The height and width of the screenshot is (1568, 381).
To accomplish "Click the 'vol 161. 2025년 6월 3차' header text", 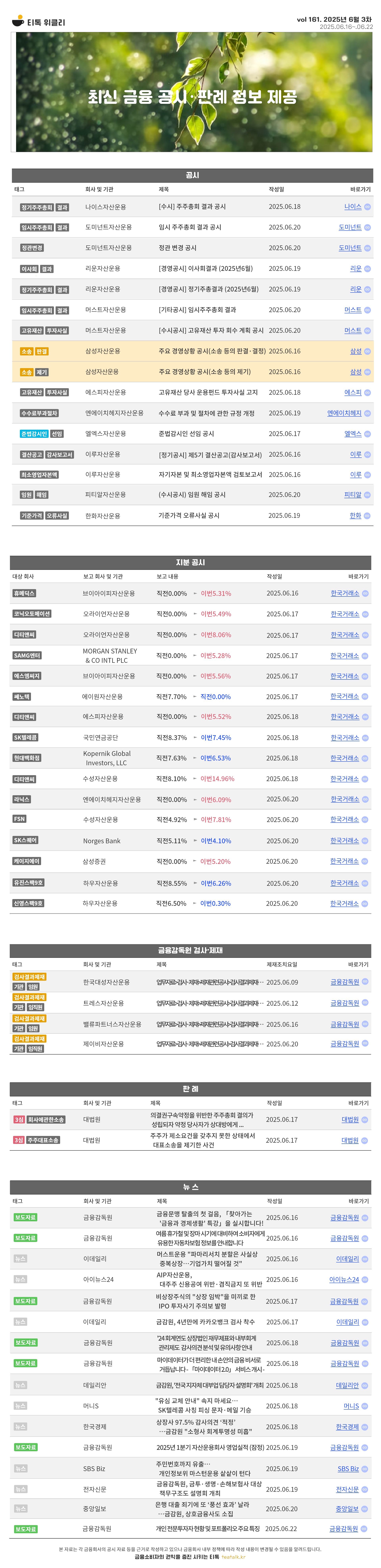I will pyautogui.click(x=334, y=19).
